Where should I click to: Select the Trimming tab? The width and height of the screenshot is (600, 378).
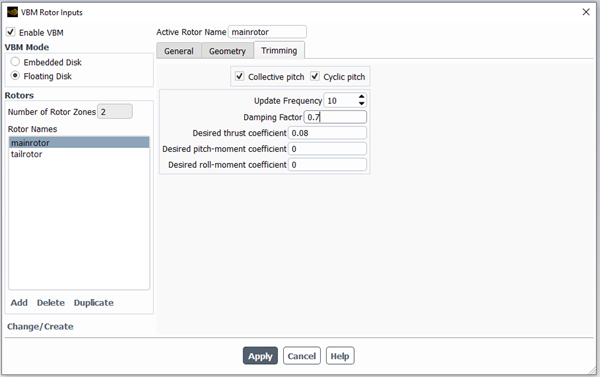(279, 50)
